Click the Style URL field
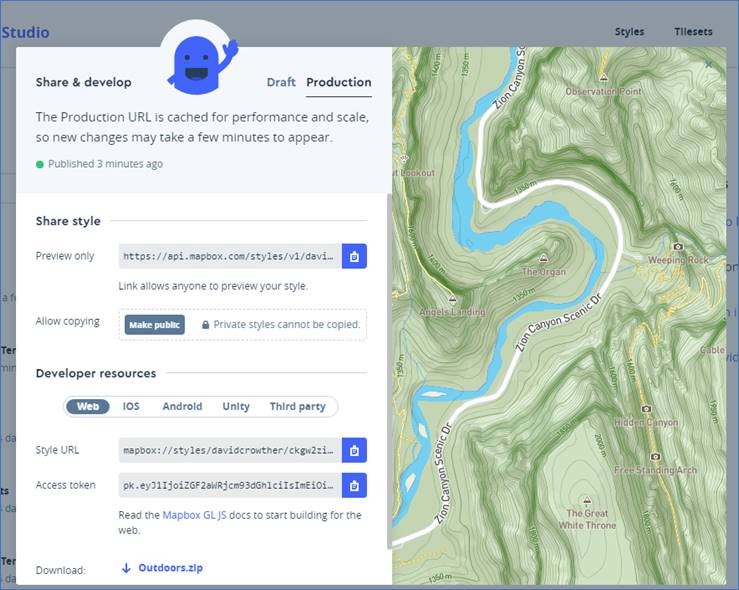Screen dimensions: 739x590 pos(230,451)
